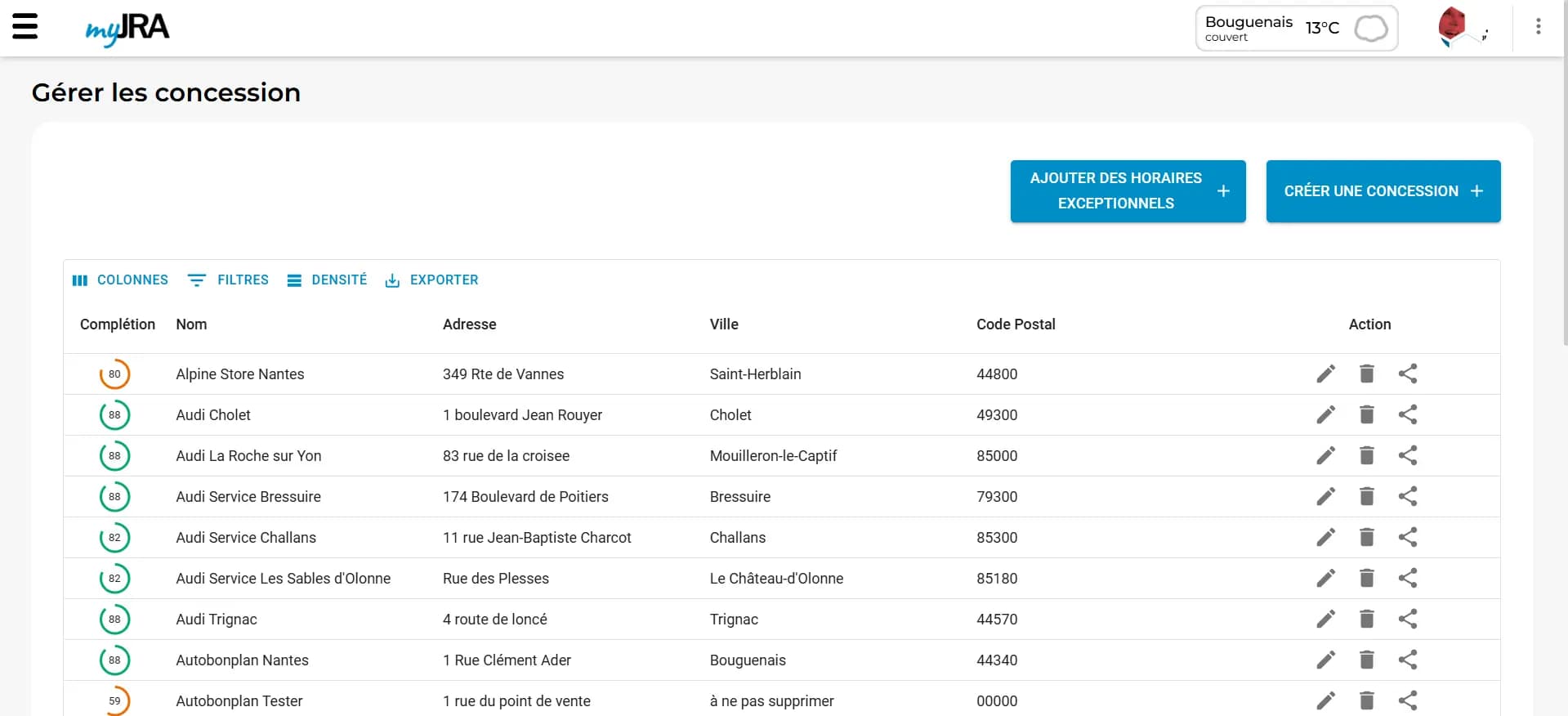Viewport: 1568px width, 716px height.
Task: Share the Audi Trignac concession
Action: 1407,620
